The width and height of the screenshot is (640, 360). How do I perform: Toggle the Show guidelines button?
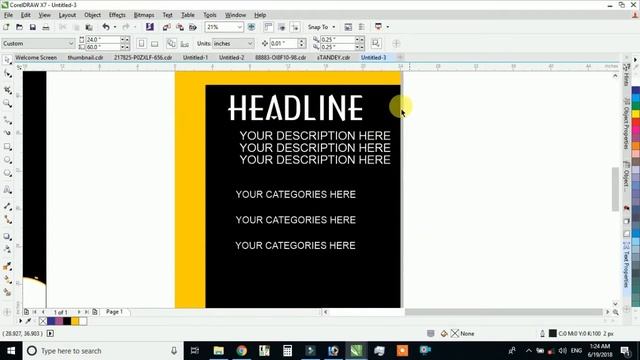tap(295, 27)
